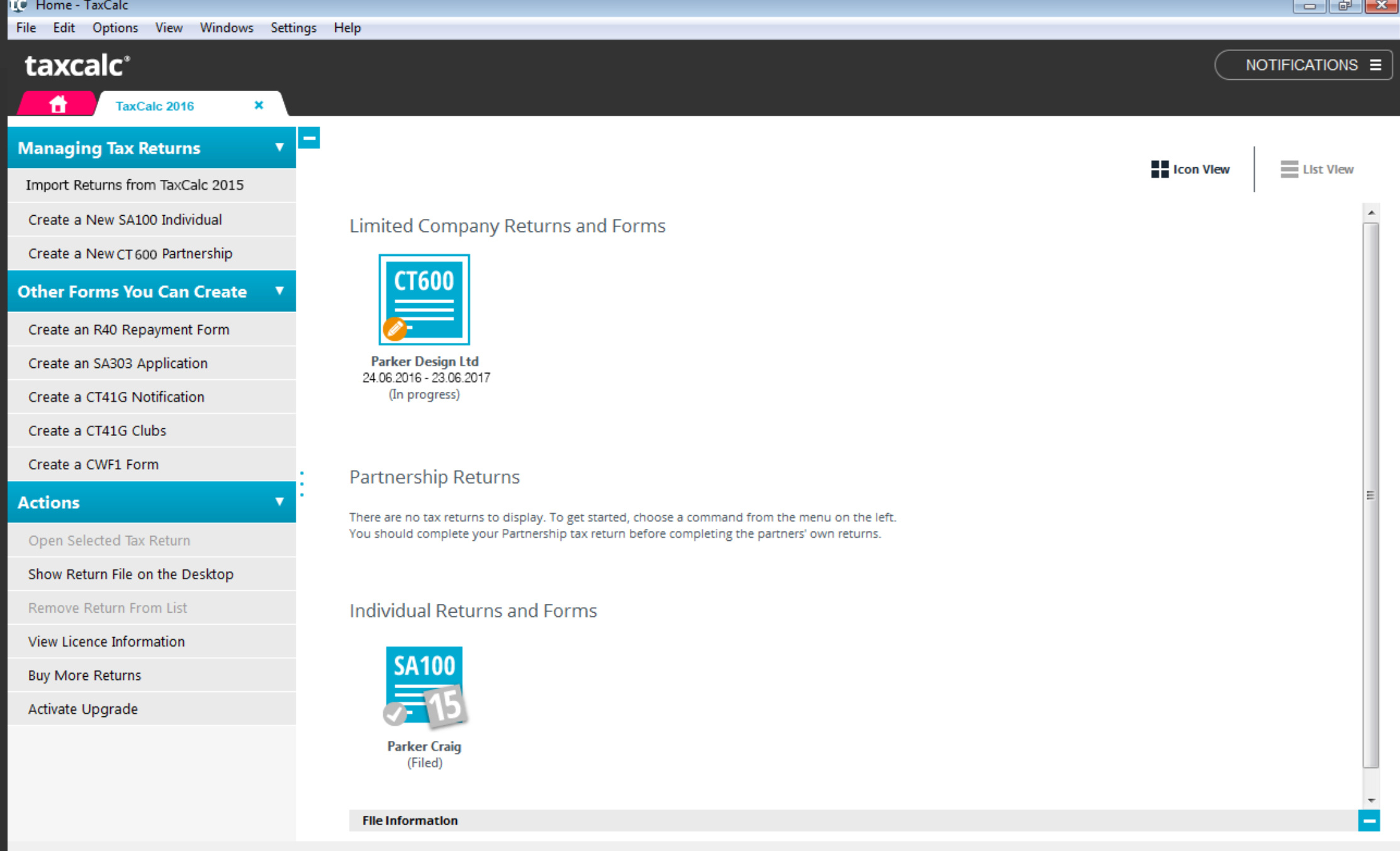Open the File menu
Screen dimensions: 1400x851
tap(26, 28)
